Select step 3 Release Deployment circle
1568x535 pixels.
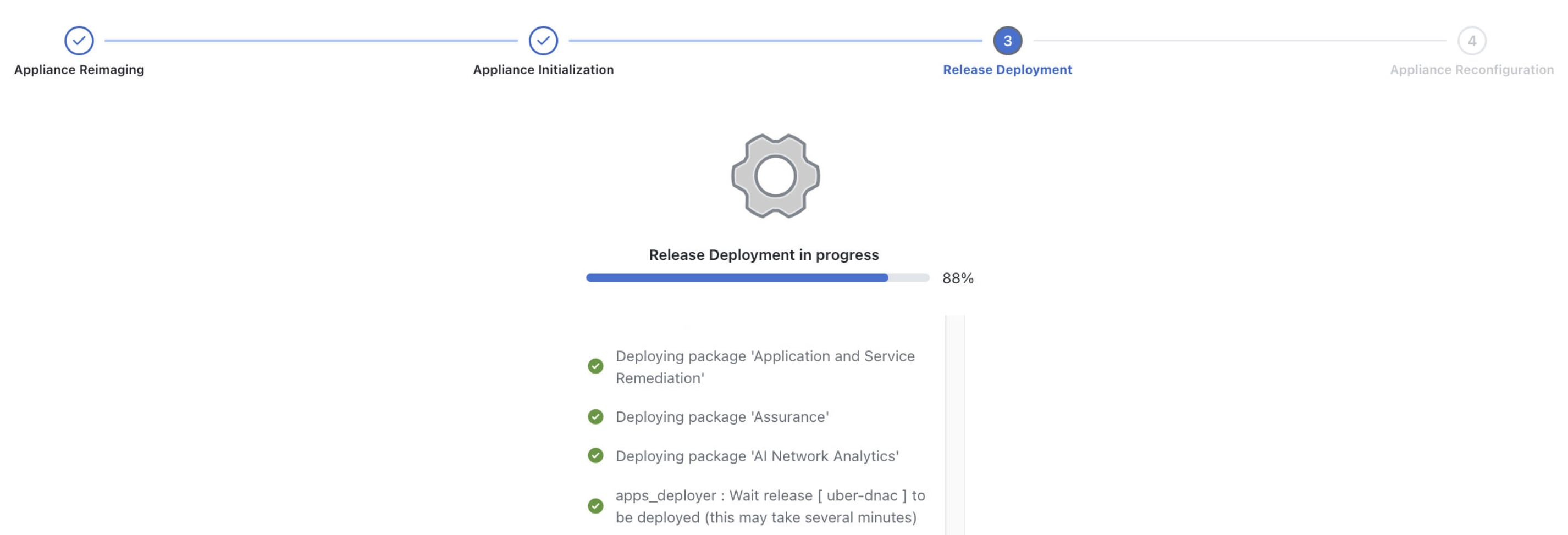pos(1007,41)
